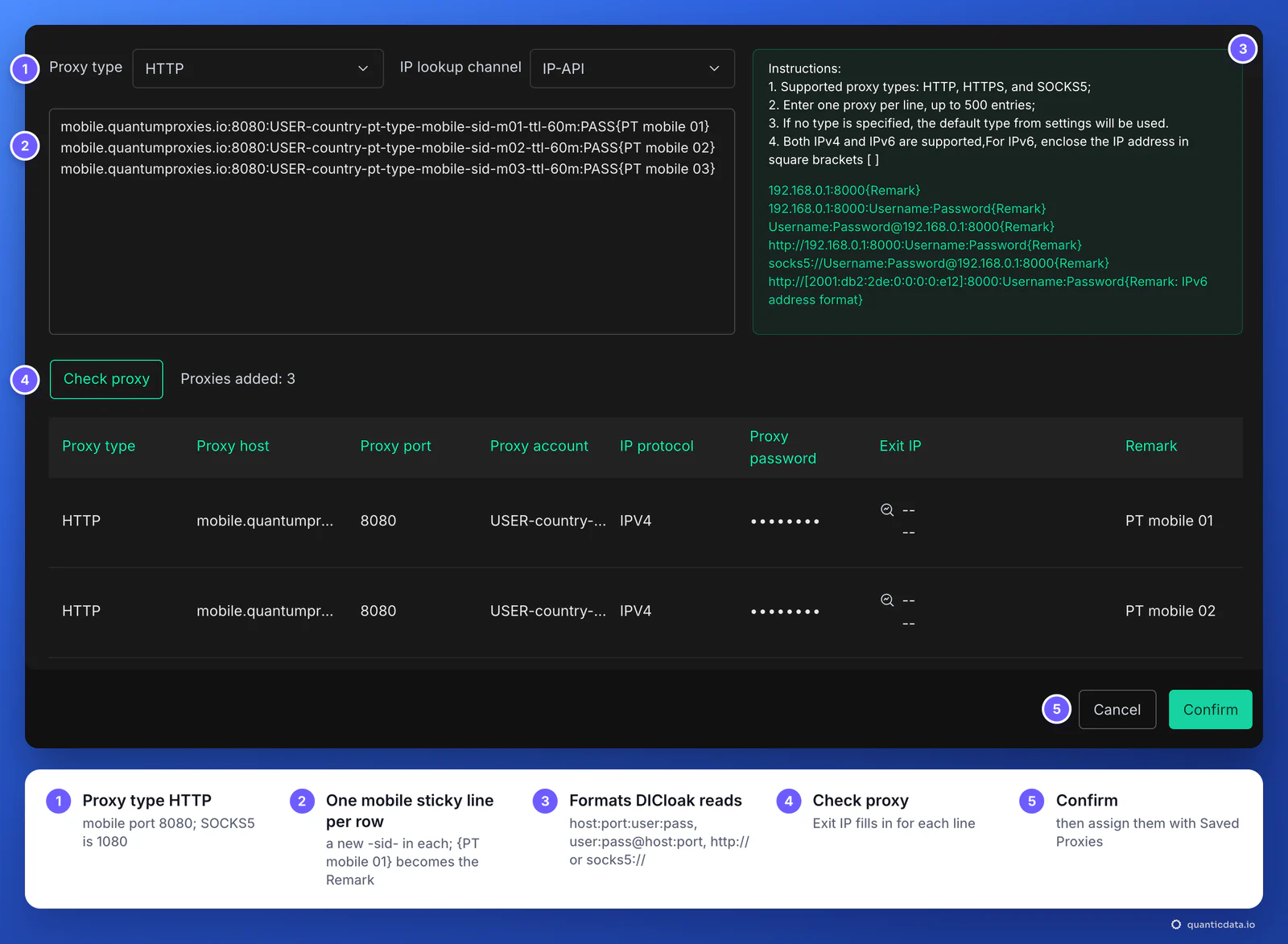This screenshot has width=1288, height=944.
Task: Click the Proxy type column header
Action: click(99, 446)
